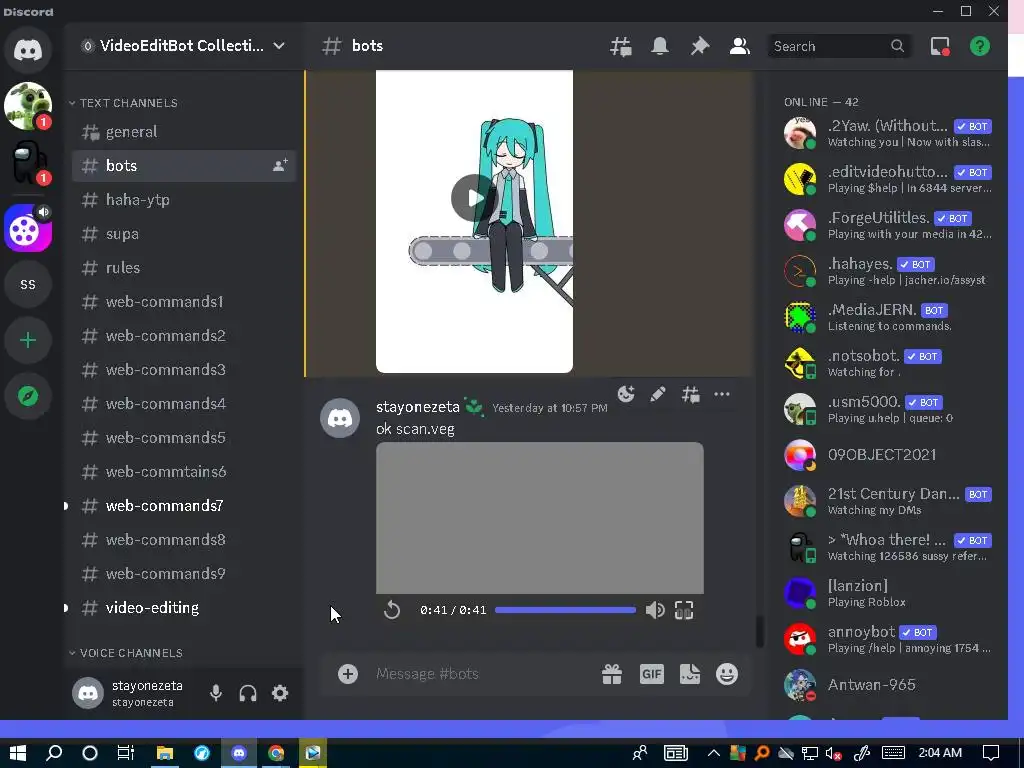Enter fullscreen on the video player
This screenshot has height=768, width=1024.
tap(684, 610)
